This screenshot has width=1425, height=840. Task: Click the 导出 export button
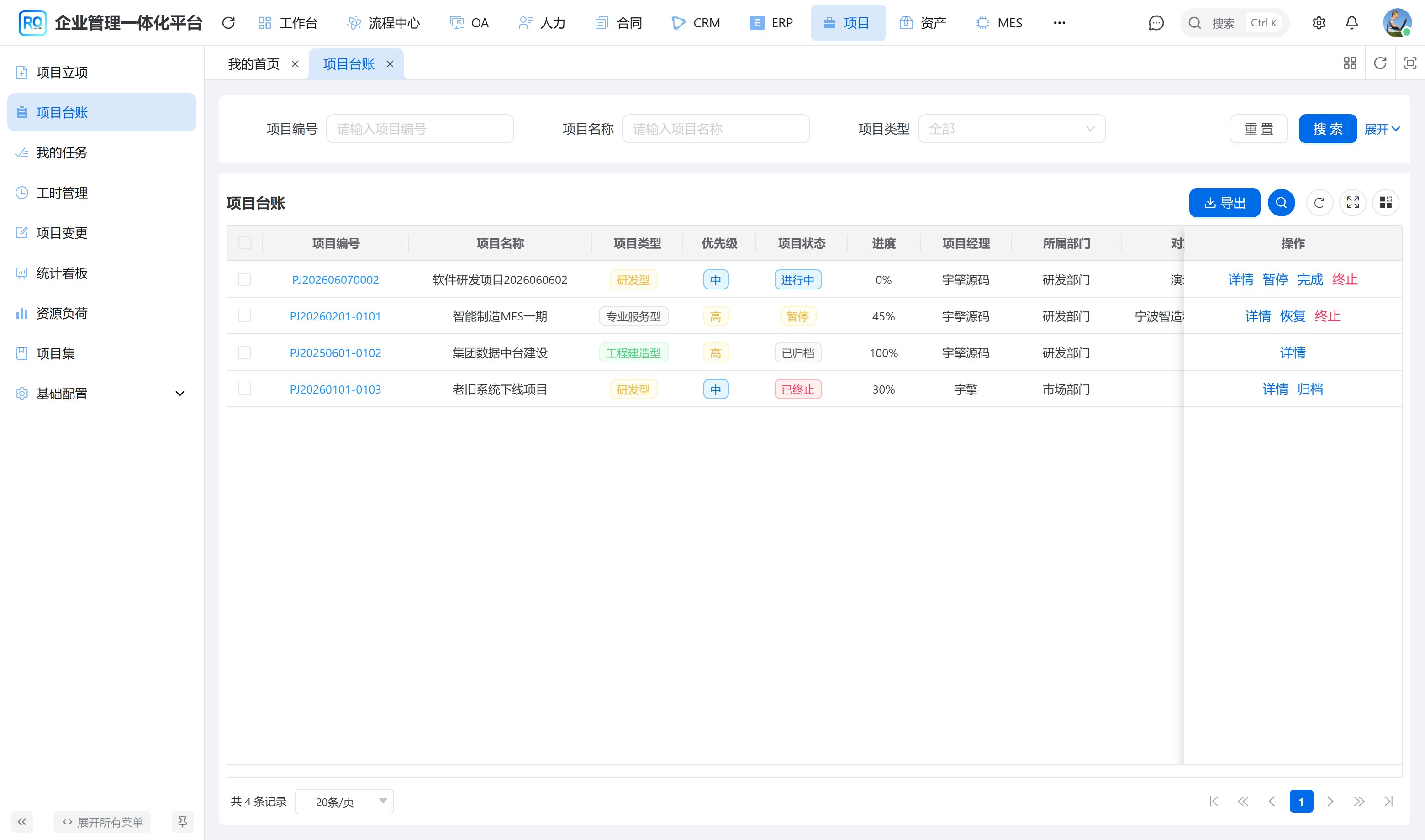click(1224, 203)
